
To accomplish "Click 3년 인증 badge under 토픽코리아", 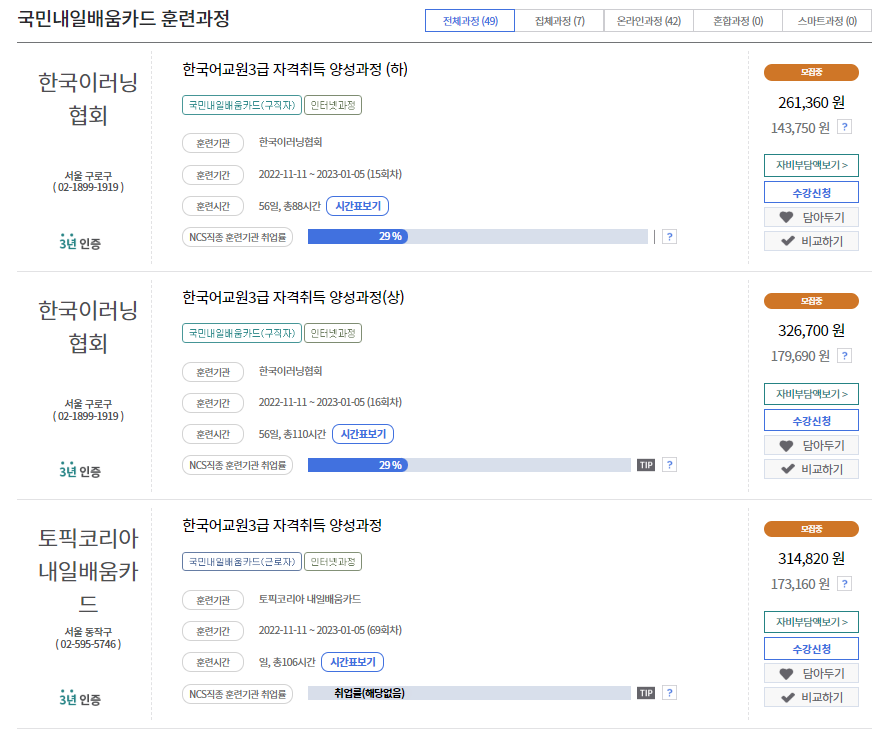I will (x=80, y=698).
